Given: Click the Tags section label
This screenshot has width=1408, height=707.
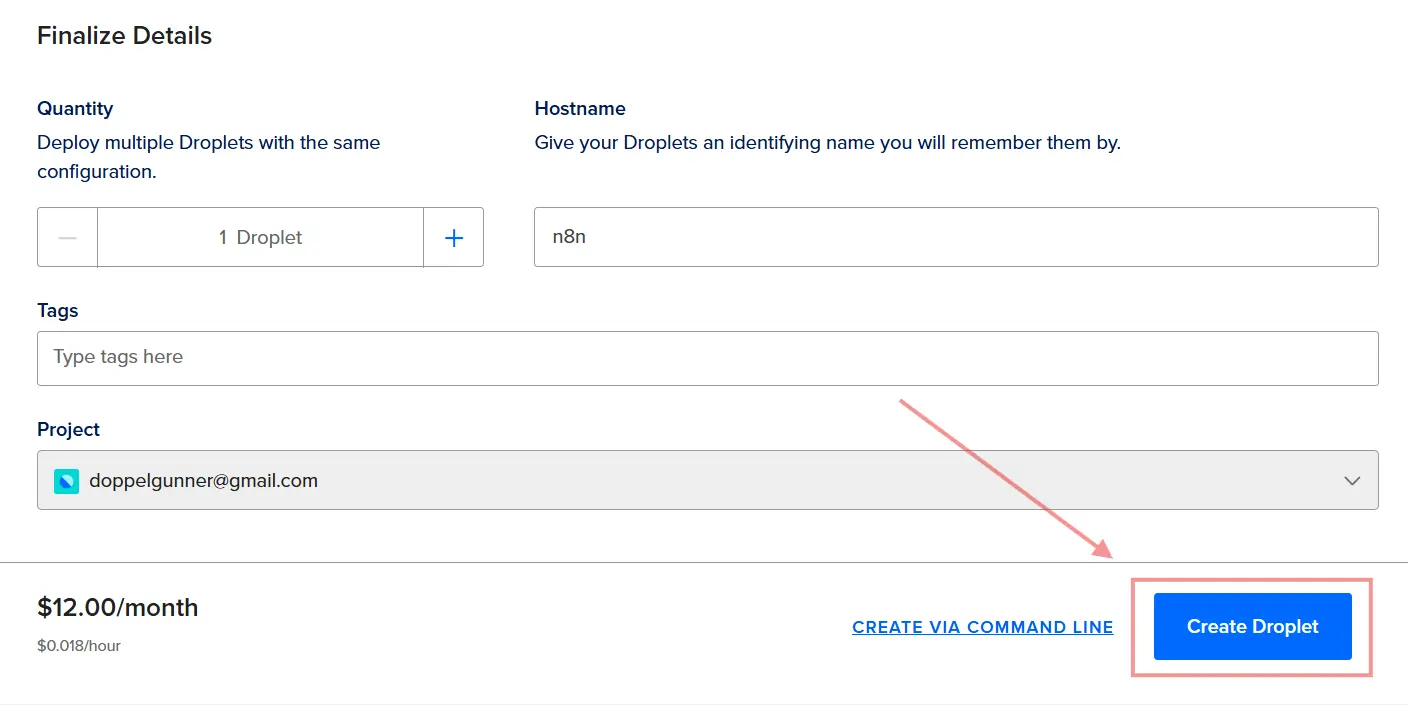Looking at the screenshot, I should click(x=57, y=310).
